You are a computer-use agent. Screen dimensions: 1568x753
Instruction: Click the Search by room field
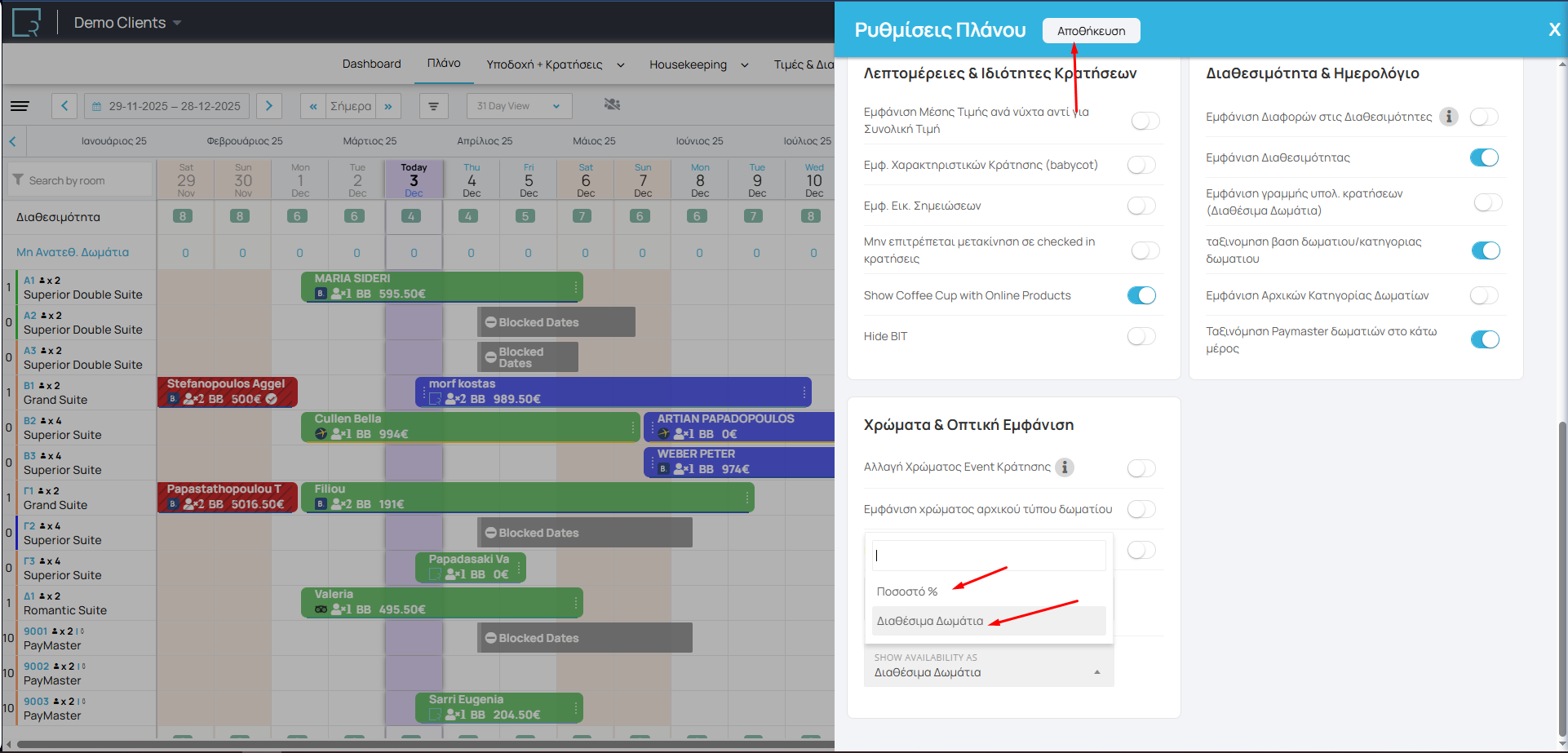click(x=82, y=180)
